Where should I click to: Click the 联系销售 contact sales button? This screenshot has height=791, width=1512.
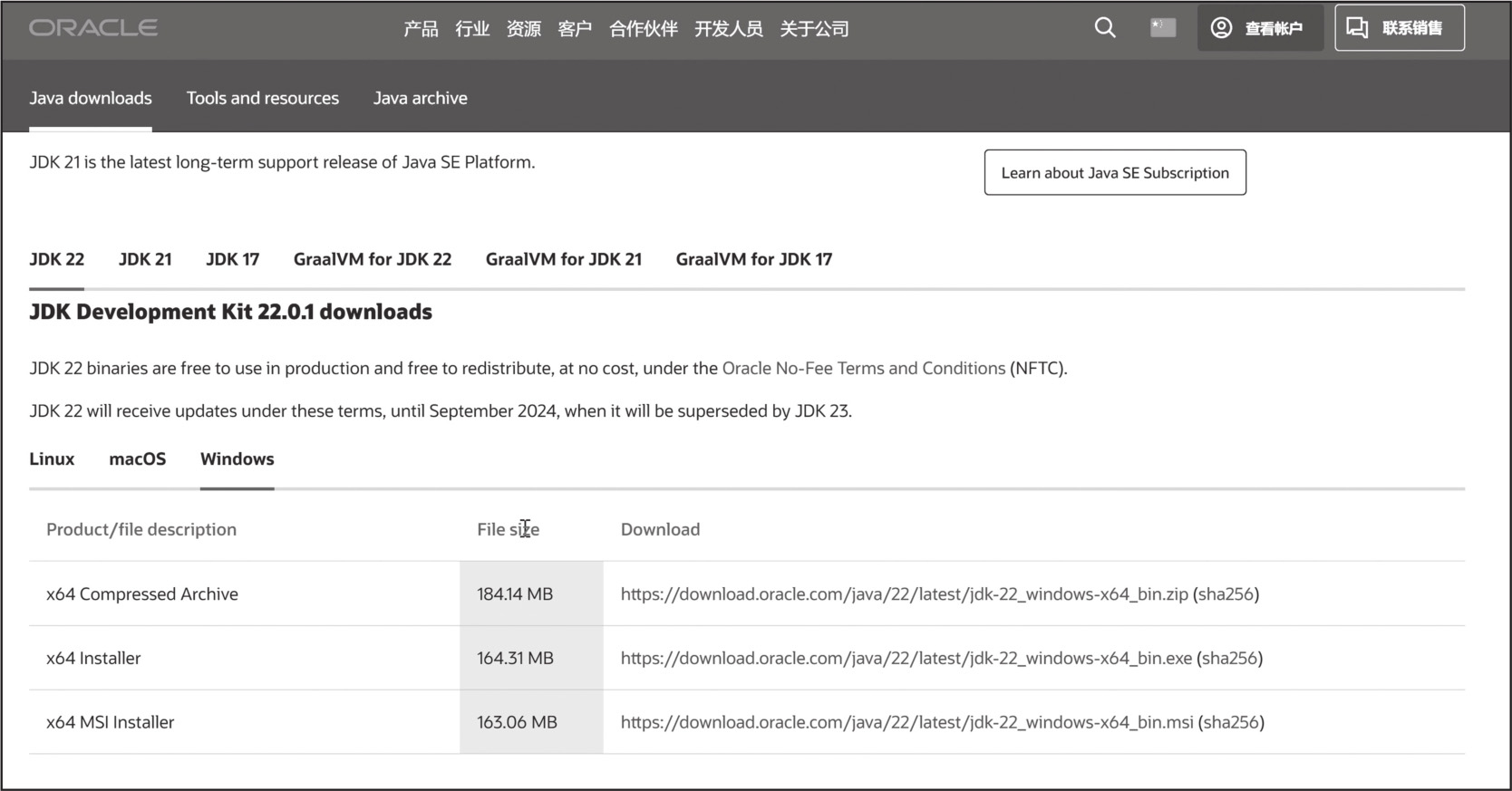(x=1399, y=28)
